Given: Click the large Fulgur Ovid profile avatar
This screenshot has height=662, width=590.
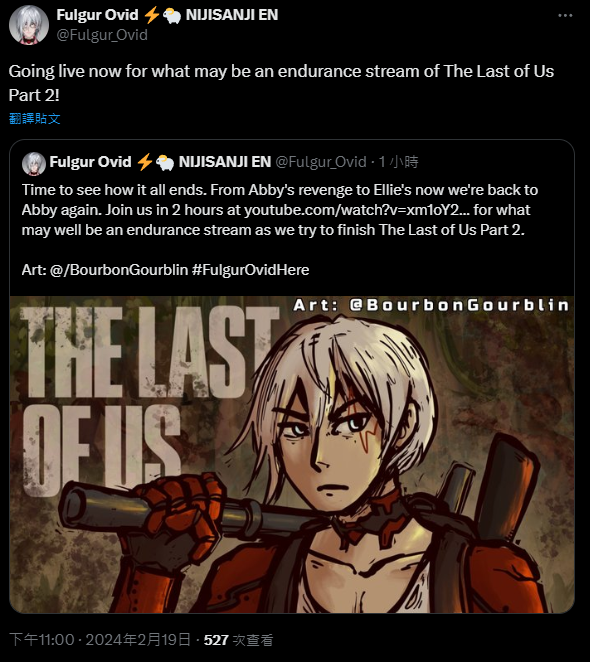Looking at the screenshot, I should [x=29, y=24].
